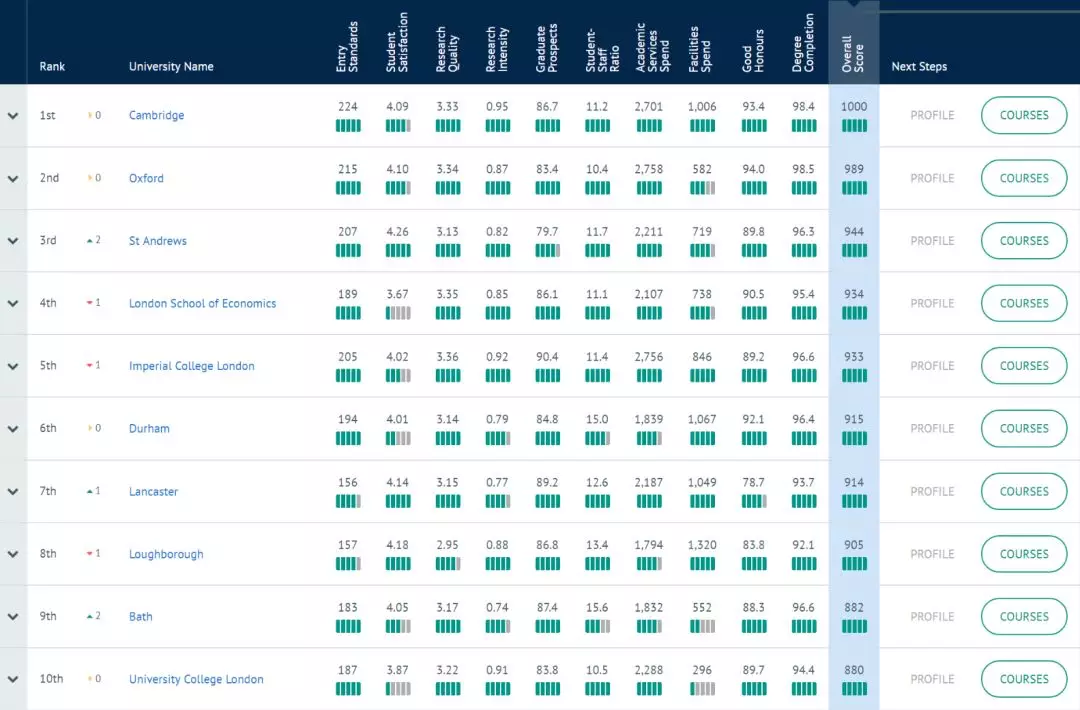This screenshot has height=710, width=1080.
Task: View courses for Oxford
Action: click(1024, 178)
